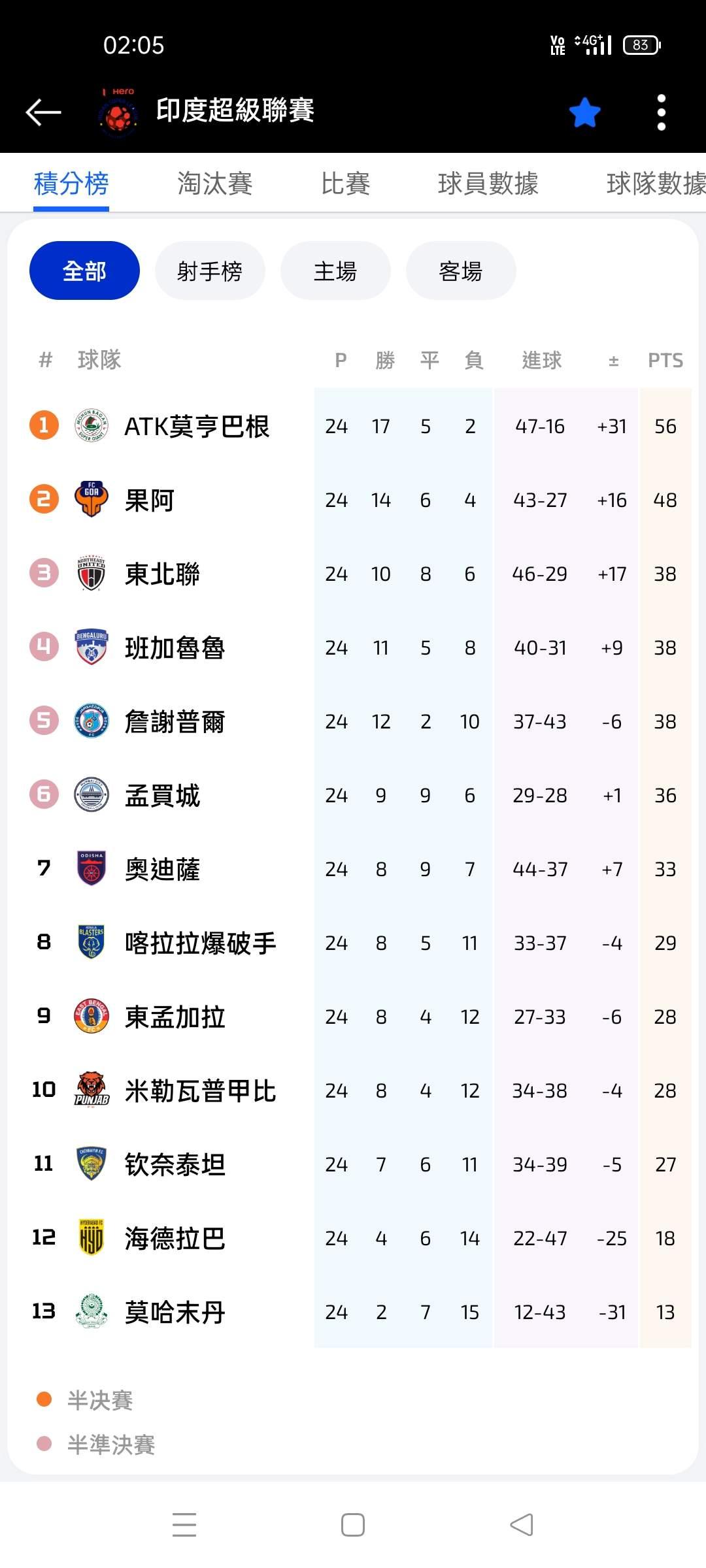The image size is (706, 1568).
Task: Tap the FC Goa team crest
Action: click(x=92, y=500)
